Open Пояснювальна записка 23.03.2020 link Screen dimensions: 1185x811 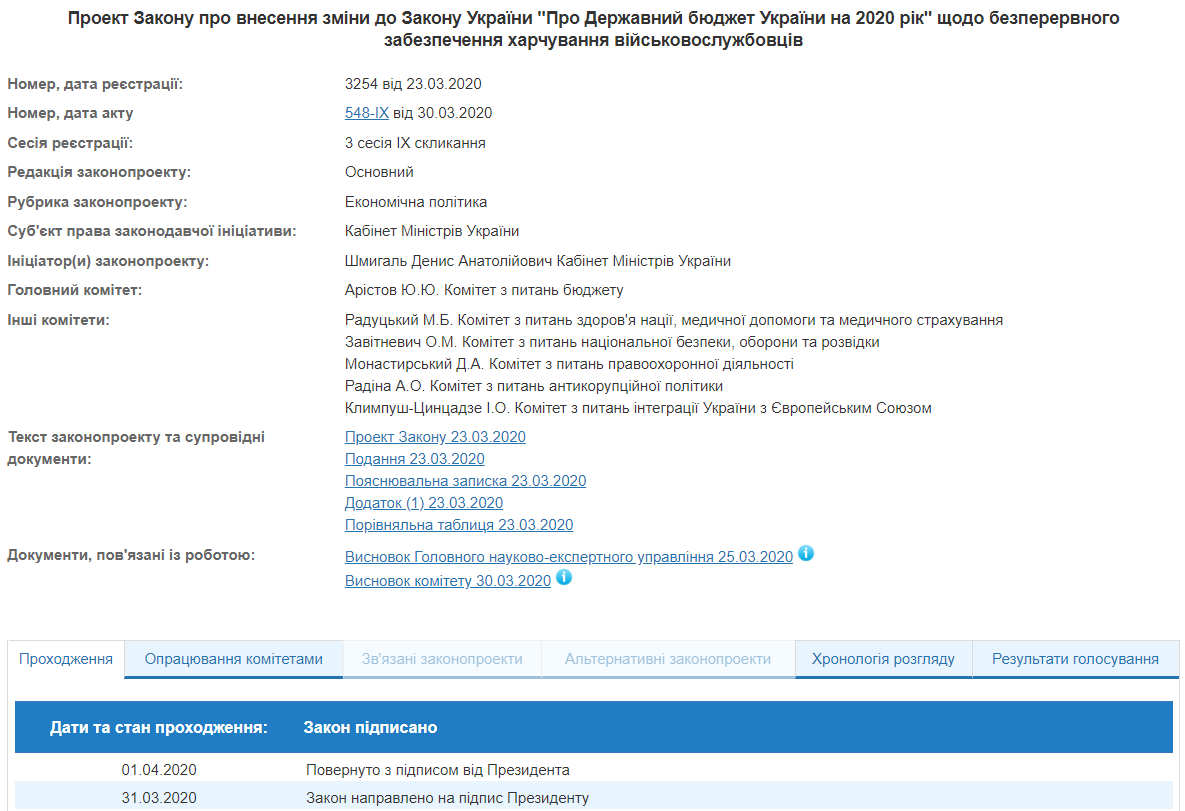click(465, 481)
